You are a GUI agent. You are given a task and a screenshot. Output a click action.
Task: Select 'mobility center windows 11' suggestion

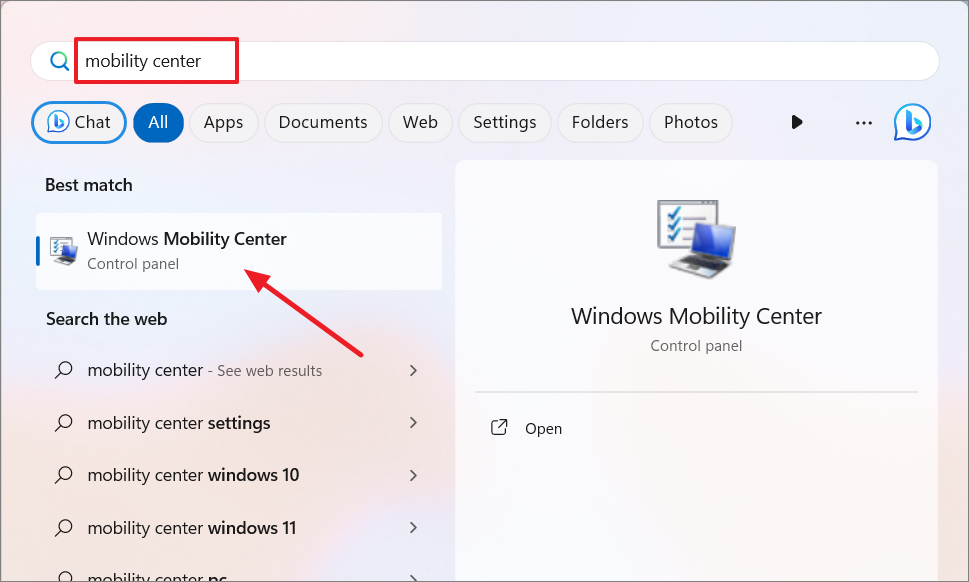239,528
